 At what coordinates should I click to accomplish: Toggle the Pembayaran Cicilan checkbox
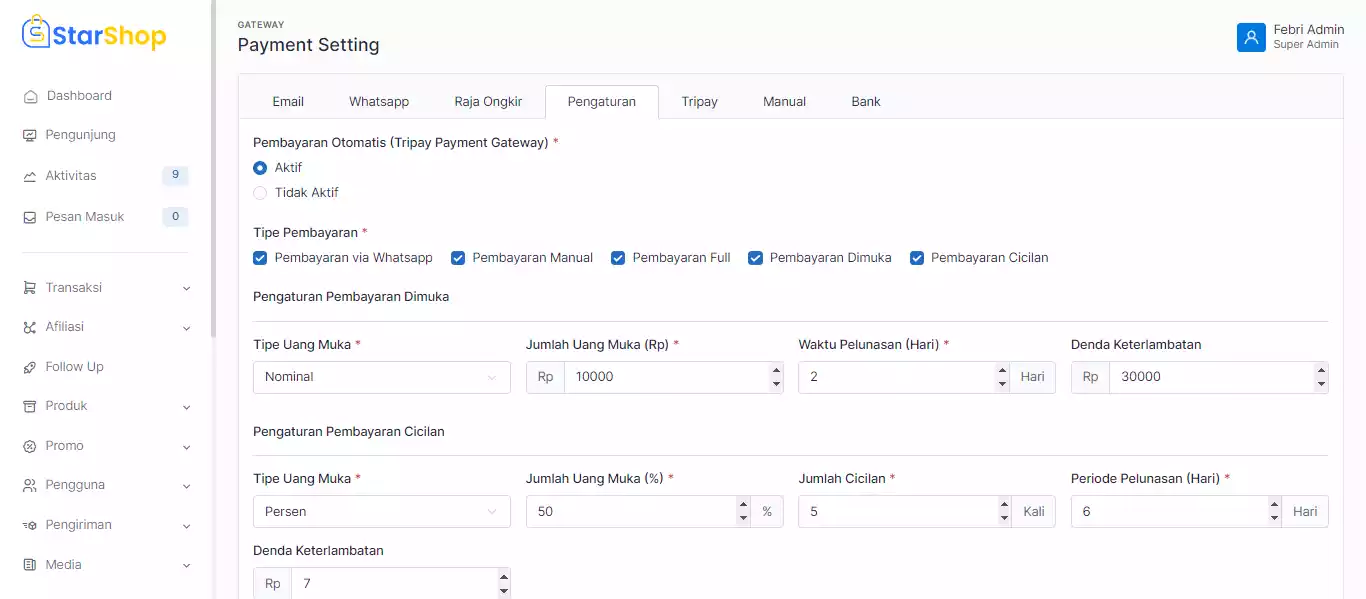pos(916,258)
